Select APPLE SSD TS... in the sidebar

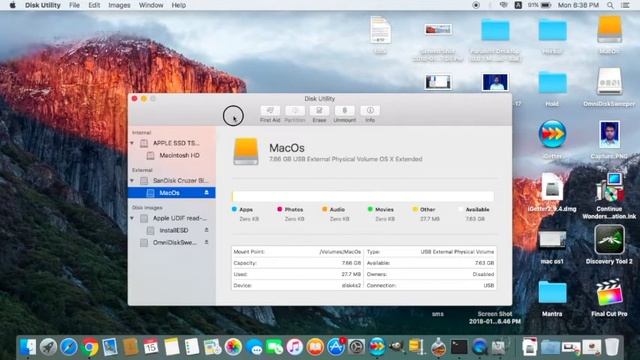point(172,143)
